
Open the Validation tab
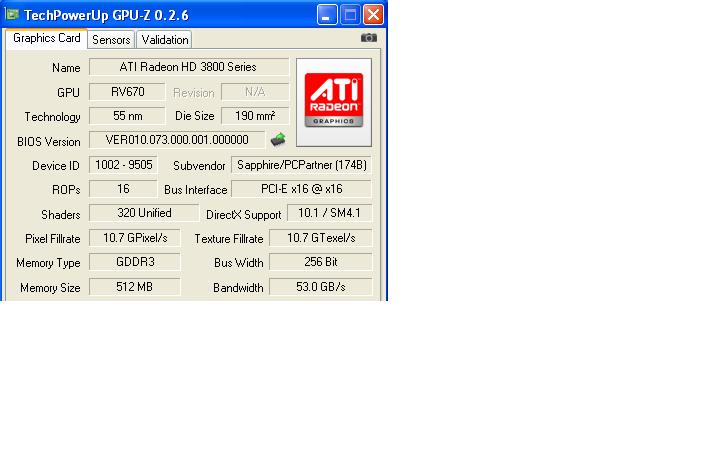click(164, 40)
